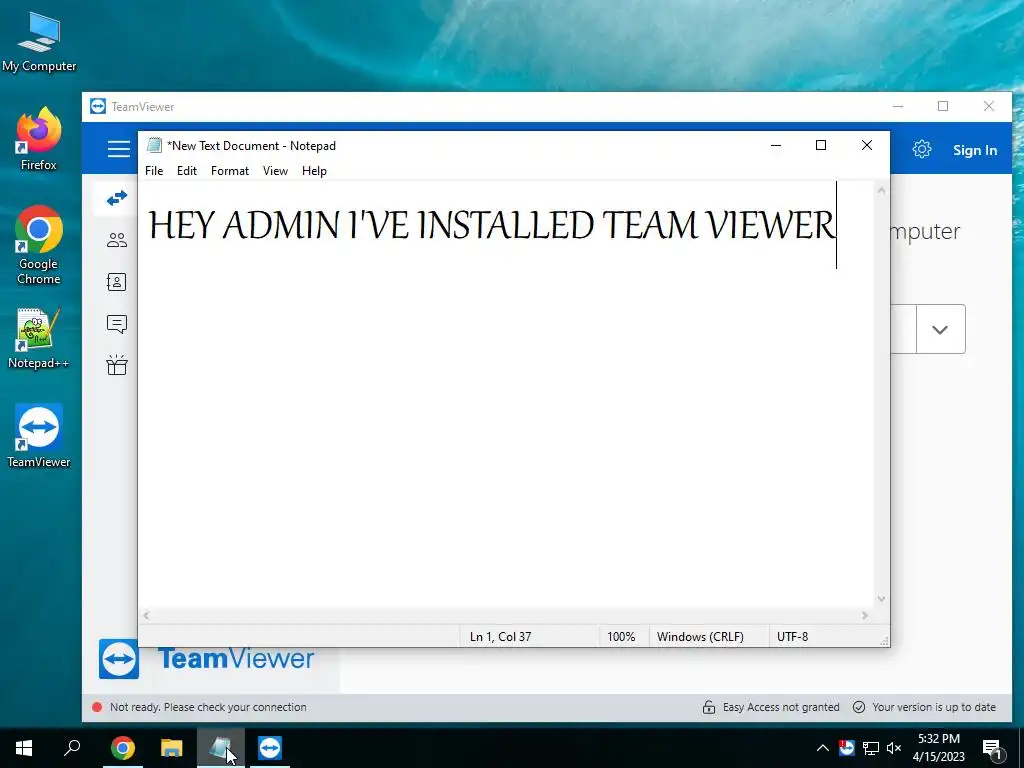Open Meeting people icon in TeamViewer sidebar
Image resolution: width=1024 pixels, height=768 pixels.
[117, 240]
